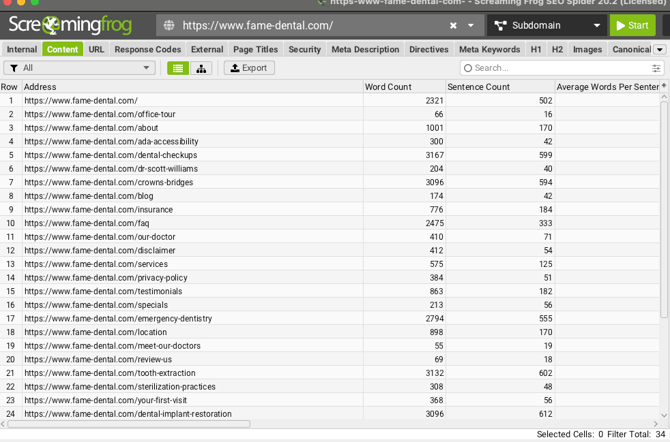
Task: Open the H2 tab
Action: click(x=557, y=49)
